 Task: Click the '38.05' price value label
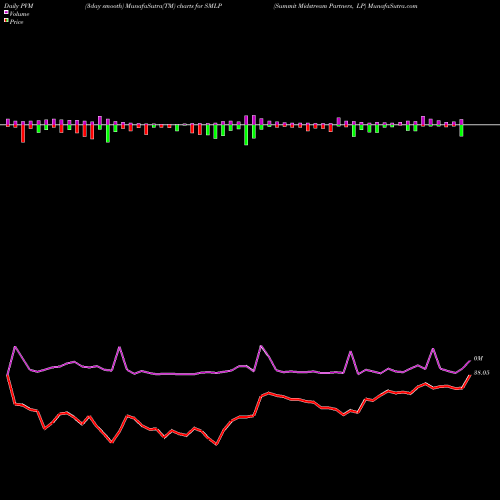(481, 373)
